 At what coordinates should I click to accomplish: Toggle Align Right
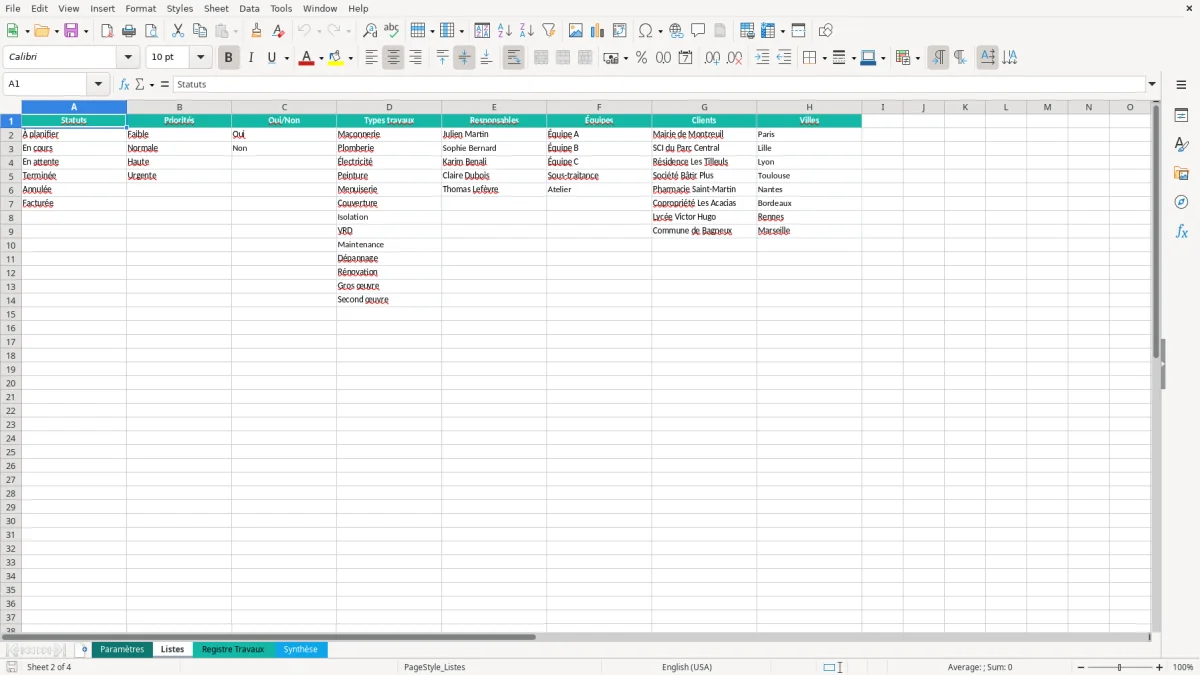pos(415,58)
